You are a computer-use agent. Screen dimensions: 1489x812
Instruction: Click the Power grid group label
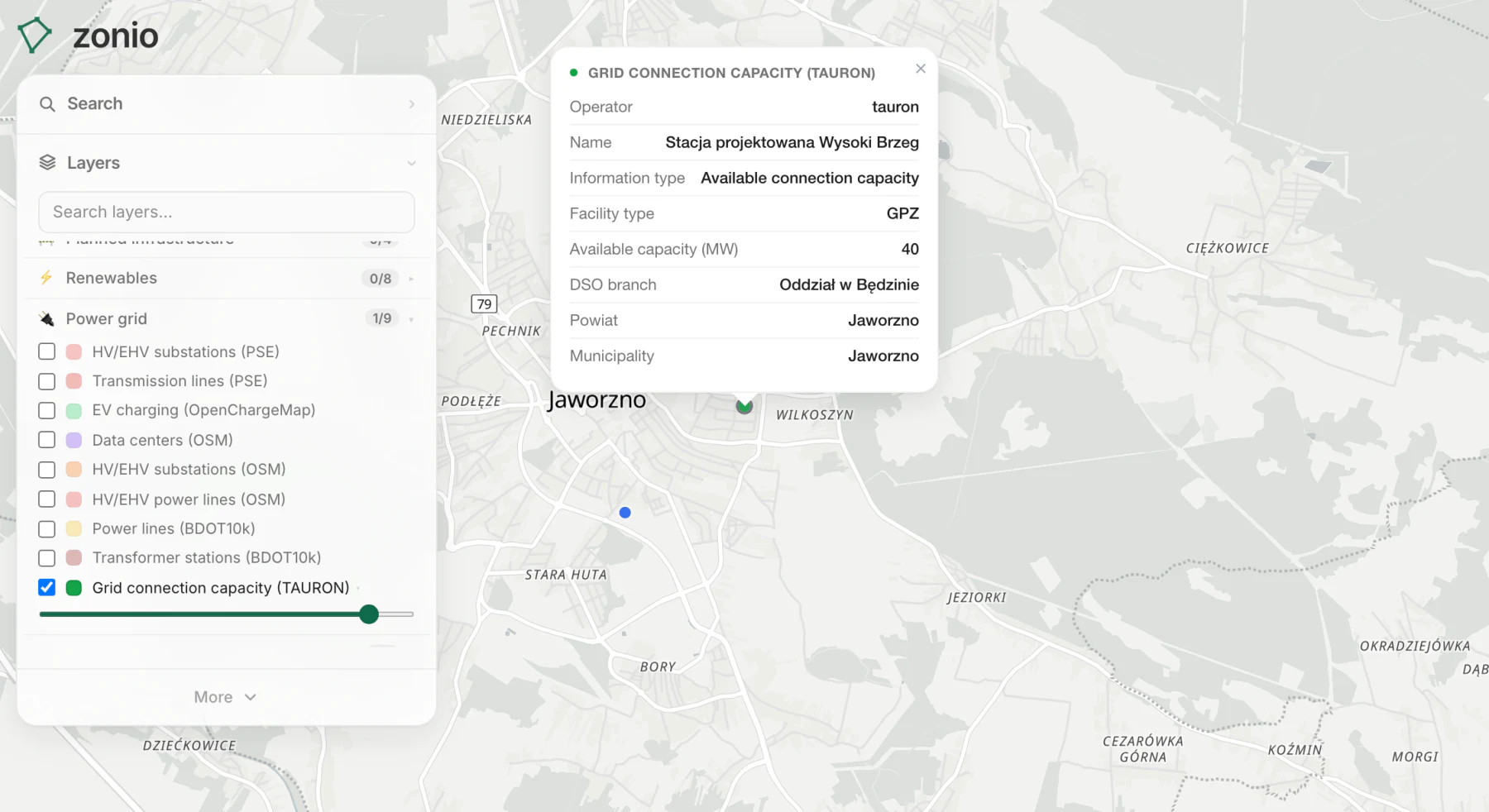coord(107,319)
